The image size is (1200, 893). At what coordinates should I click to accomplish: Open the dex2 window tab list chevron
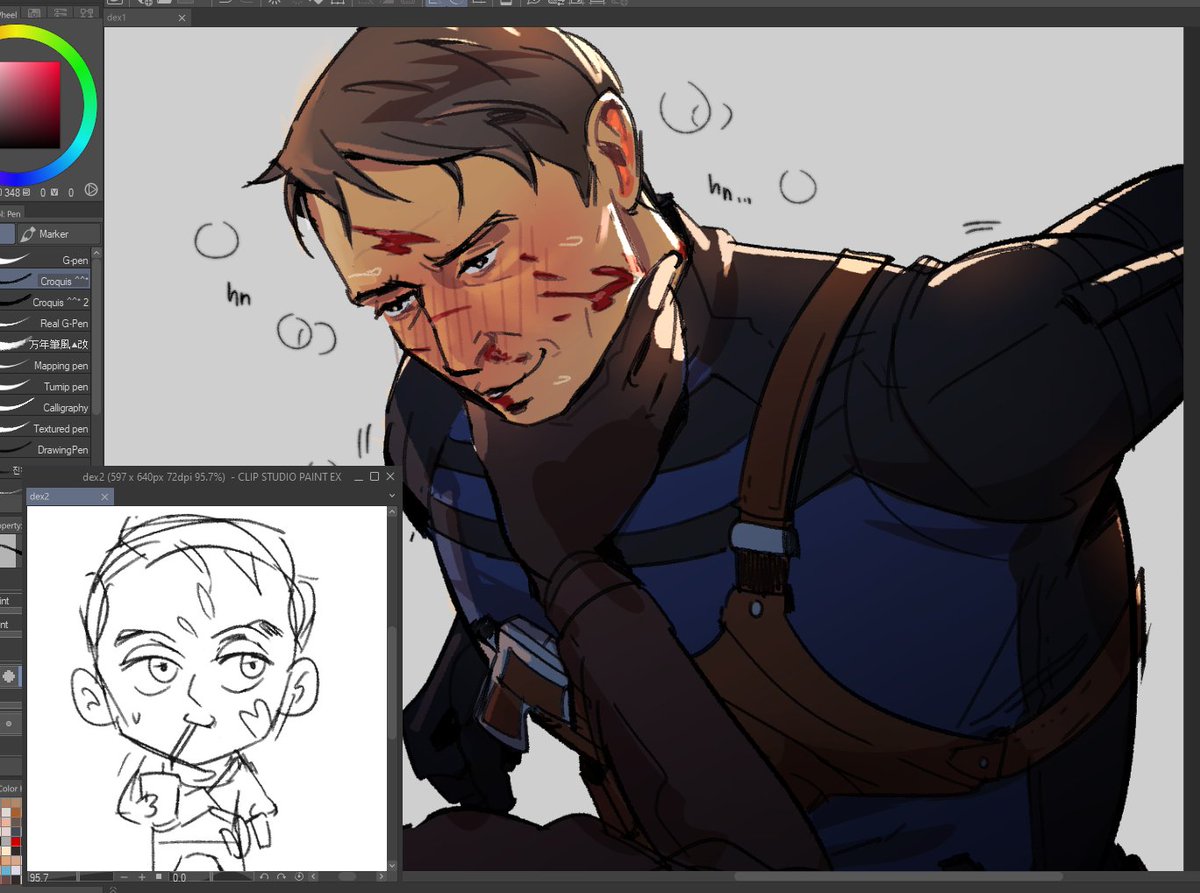tap(391, 496)
